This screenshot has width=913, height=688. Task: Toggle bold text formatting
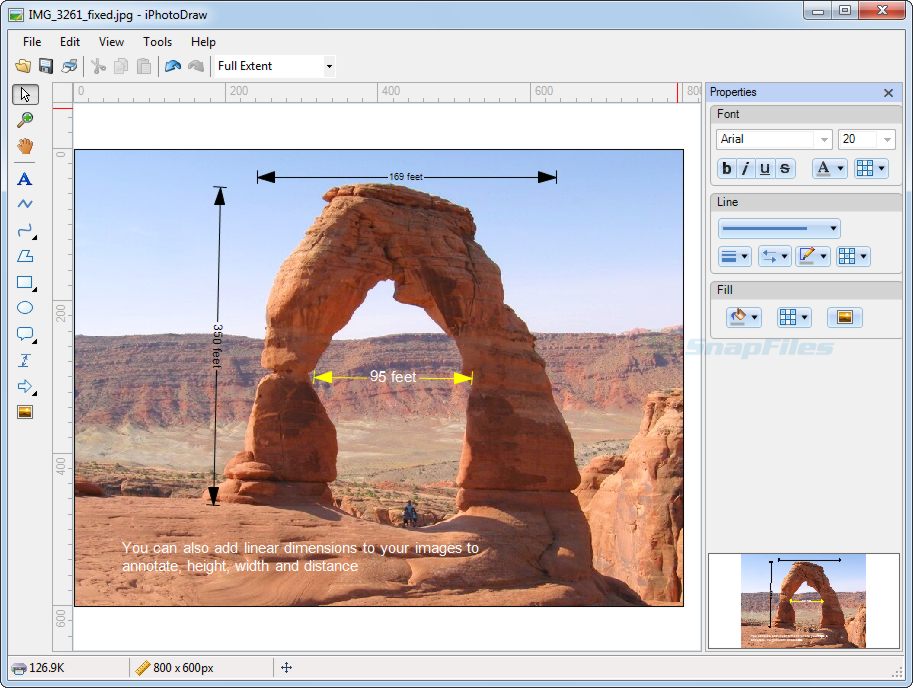(x=727, y=169)
